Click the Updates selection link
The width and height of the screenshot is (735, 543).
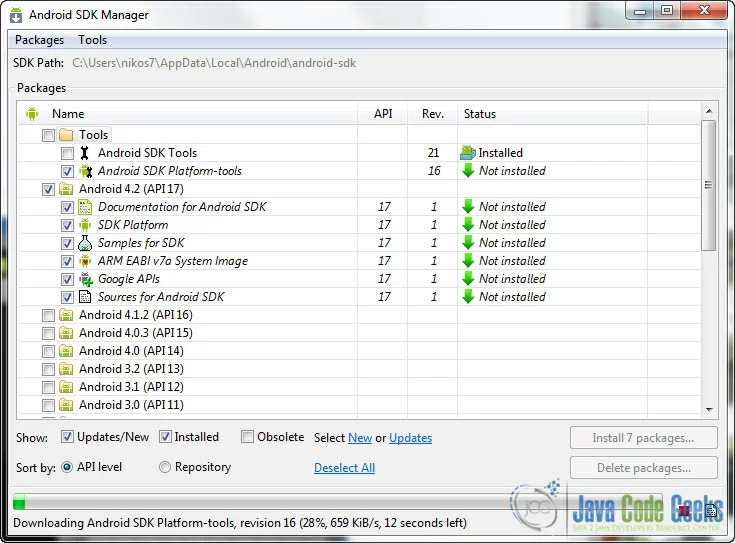(x=411, y=438)
